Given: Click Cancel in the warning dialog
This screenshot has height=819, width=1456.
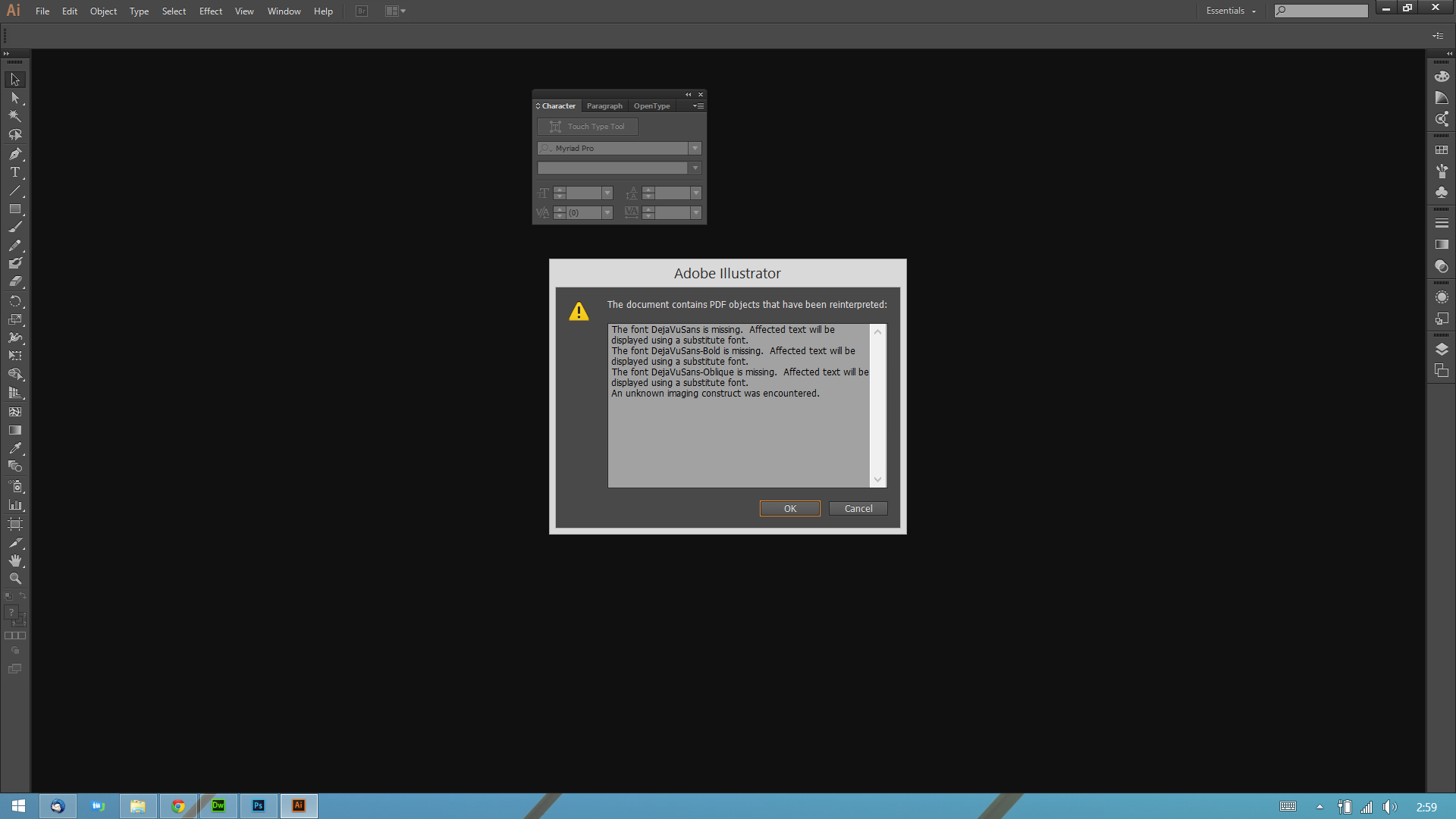Looking at the screenshot, I should point(858,509).
